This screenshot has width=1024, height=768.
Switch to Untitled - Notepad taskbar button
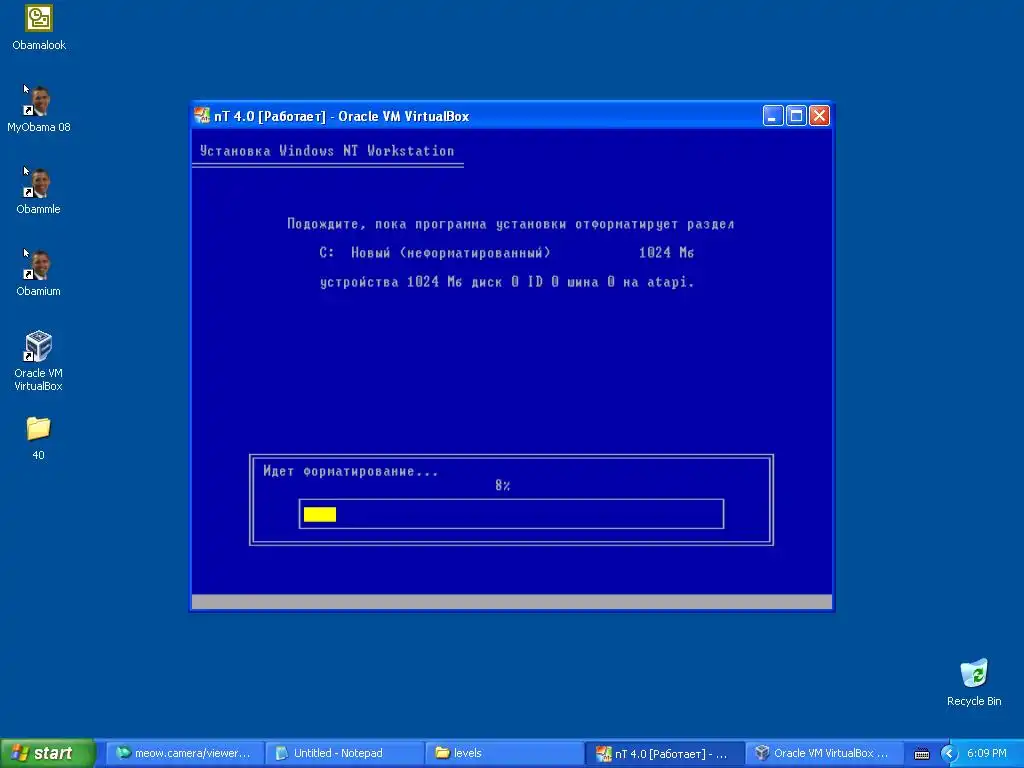pyautogui.click(x=345, y=753)
